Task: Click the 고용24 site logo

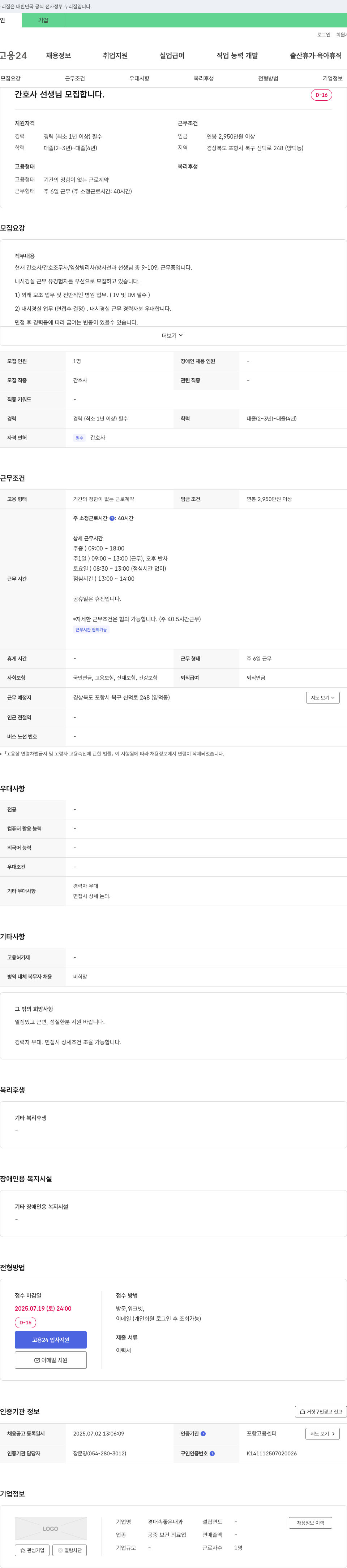Action: [13, 55]
